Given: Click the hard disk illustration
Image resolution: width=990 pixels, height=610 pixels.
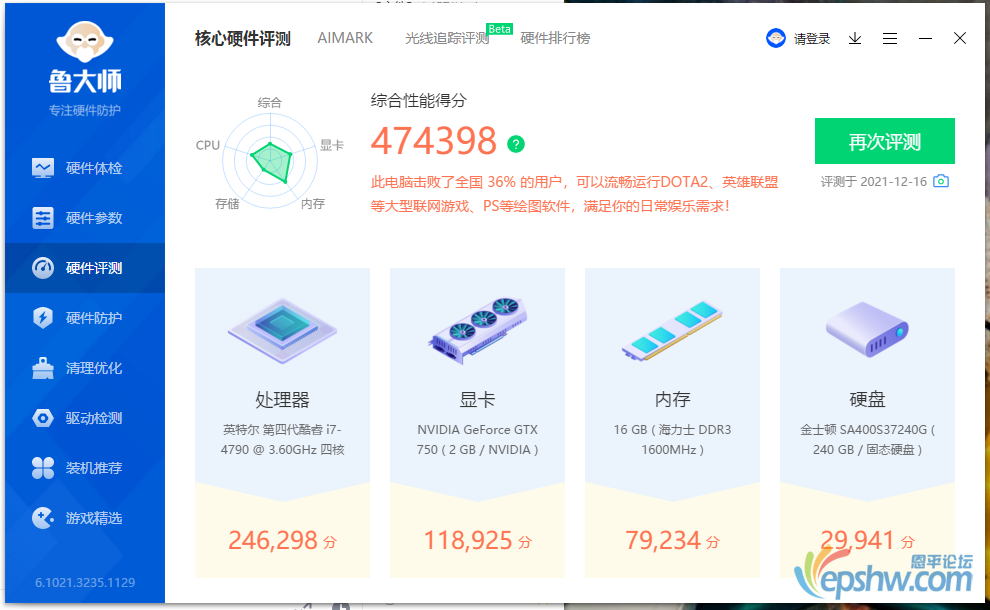Looking at the screenshot, I should (x=867, y=329).
